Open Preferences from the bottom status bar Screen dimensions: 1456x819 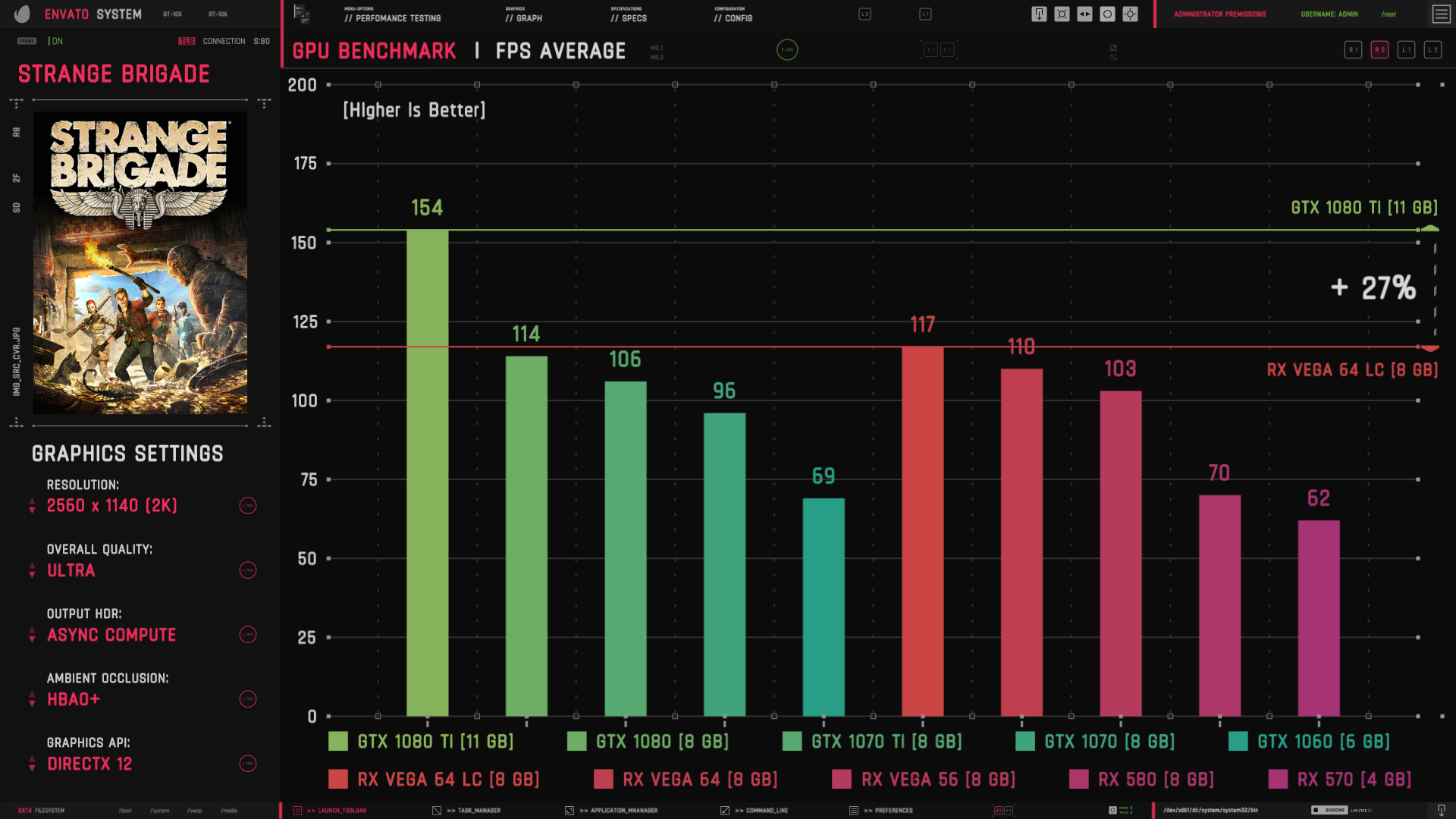[887, 810]
